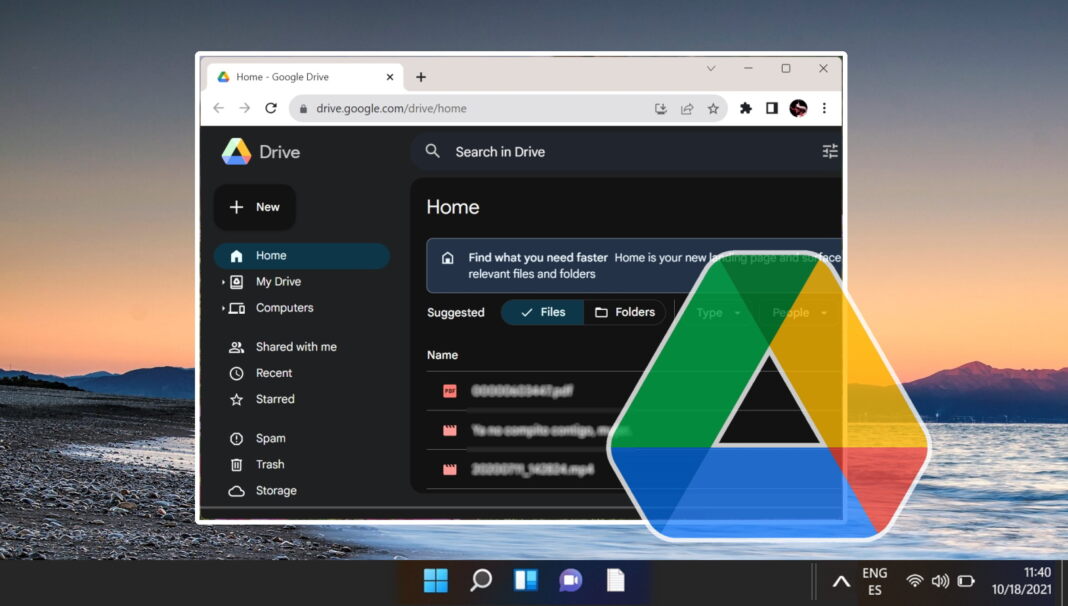
Task: Open the Chrome profile avatar
Action: (798, 108)
